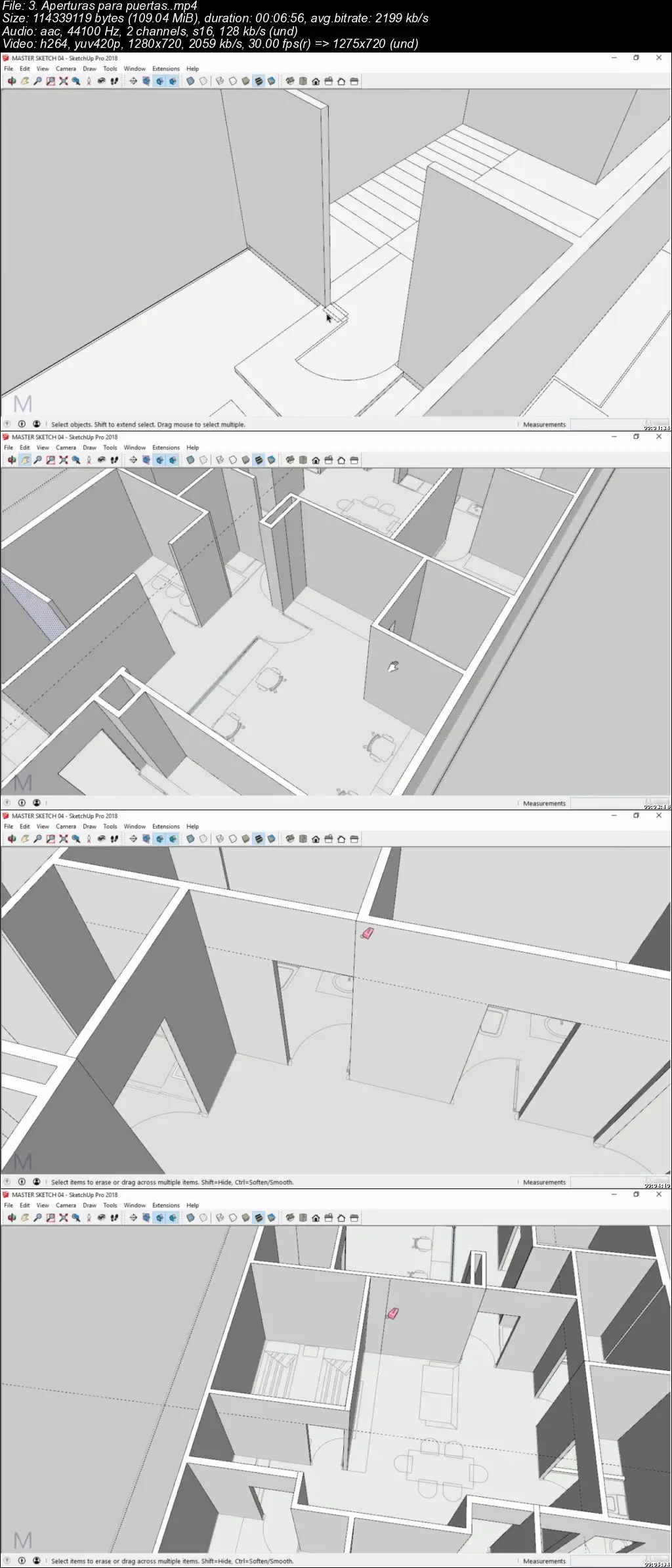Select the Orbit tool in the top frame
The height and width of the screenshot is (1568, 672).
[x=12, y=81]
